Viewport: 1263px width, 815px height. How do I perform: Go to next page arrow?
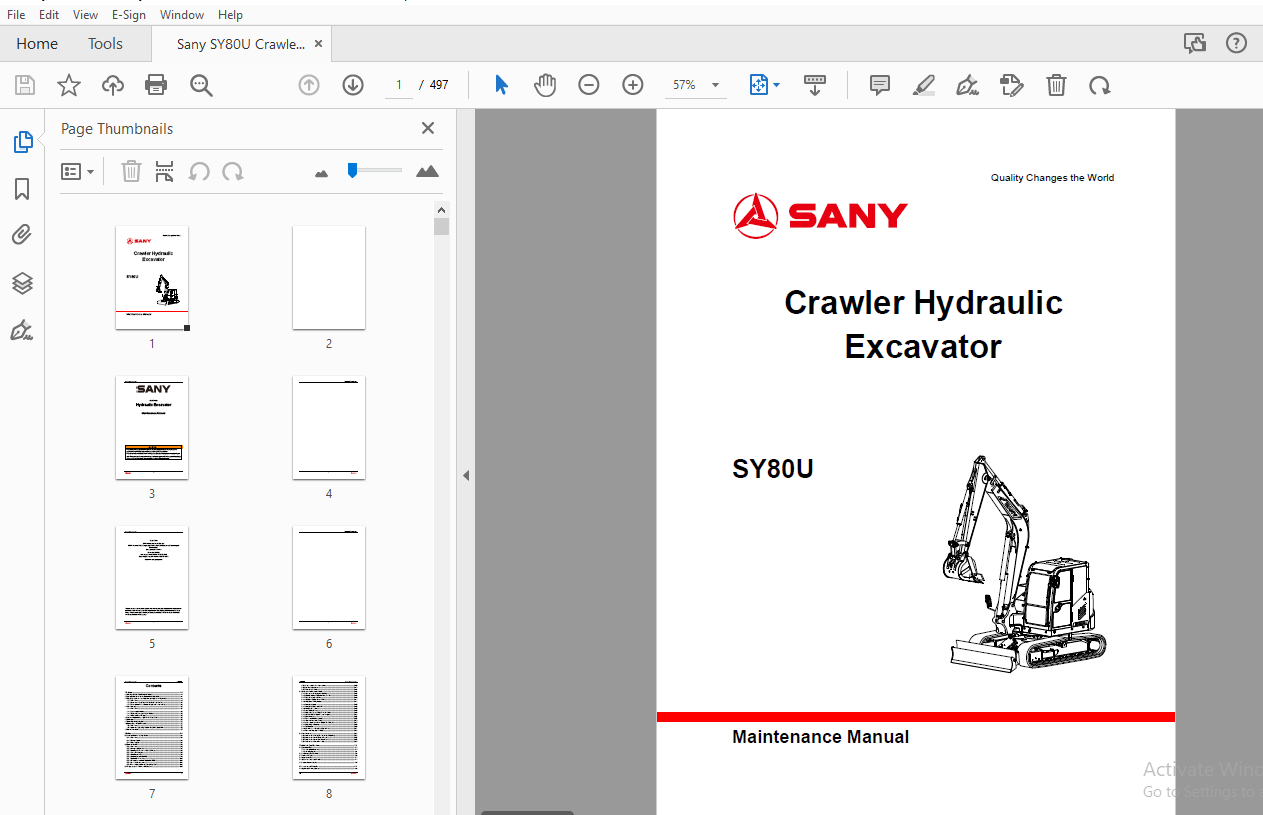pyautogui.click(x=353, y=85)
